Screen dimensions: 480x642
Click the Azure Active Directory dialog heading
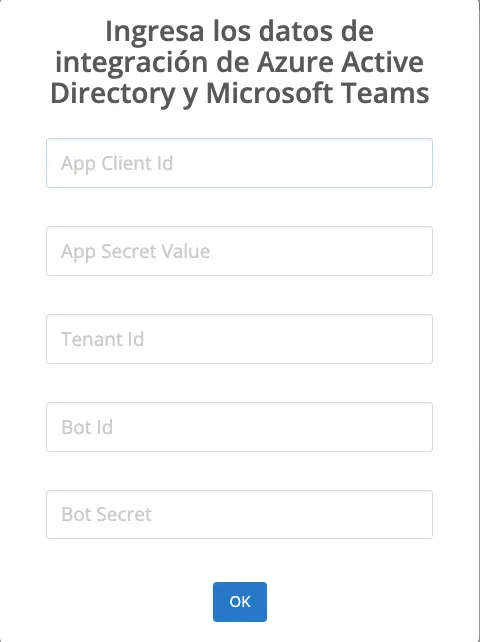240,63
